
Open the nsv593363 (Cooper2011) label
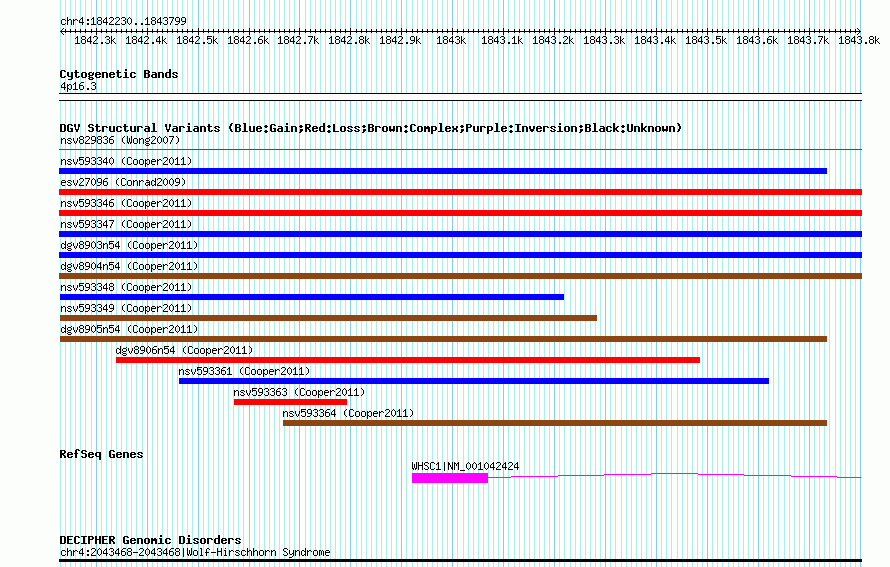coord(299,392)
